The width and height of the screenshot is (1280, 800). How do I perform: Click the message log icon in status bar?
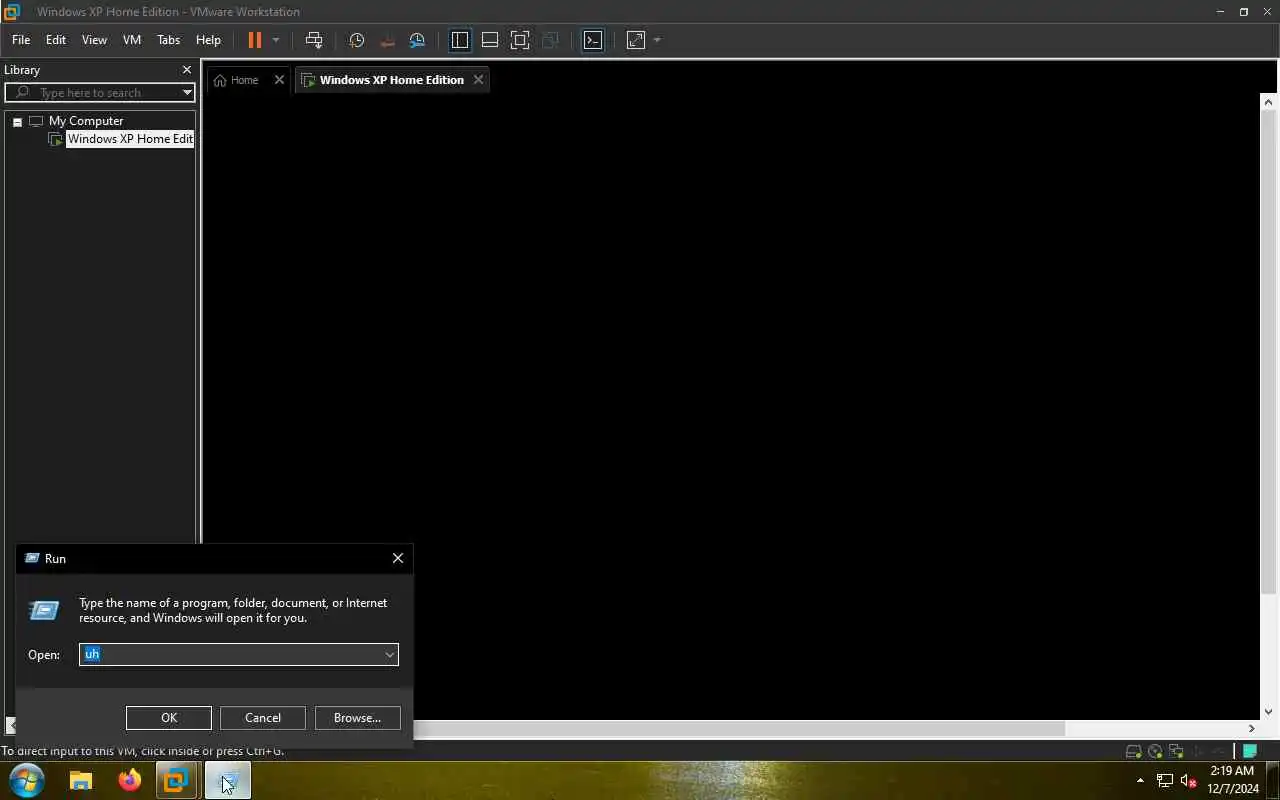[x=1250, y=751]
